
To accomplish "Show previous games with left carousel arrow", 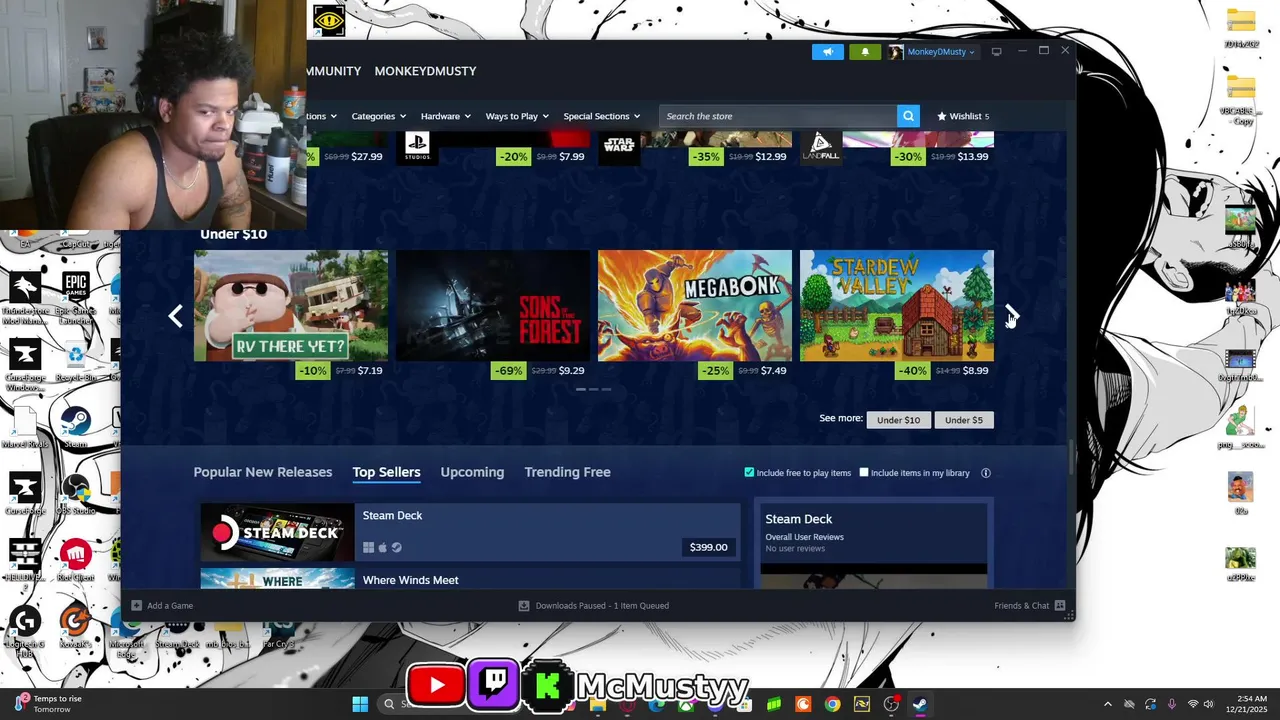I will tap(176, 316).
